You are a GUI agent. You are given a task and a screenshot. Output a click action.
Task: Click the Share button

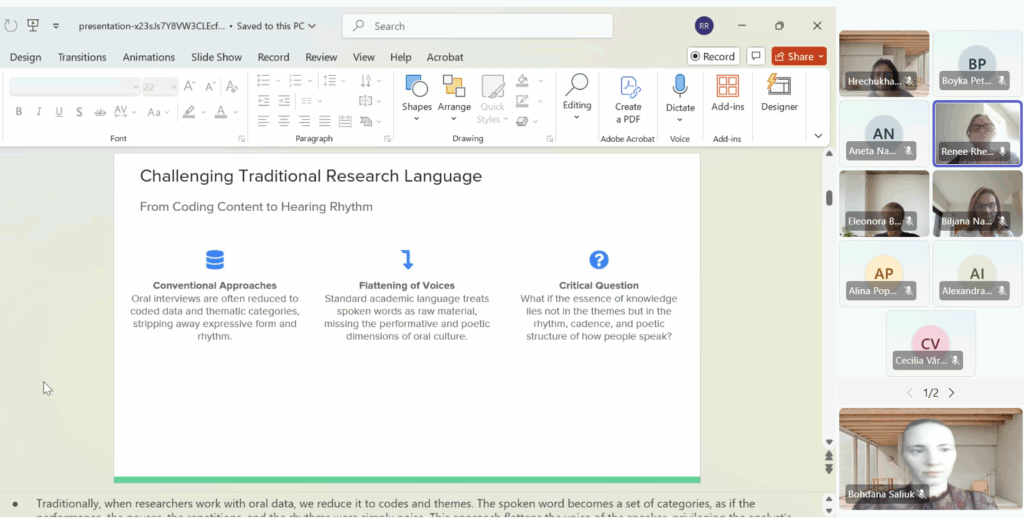tap(798, 56)
